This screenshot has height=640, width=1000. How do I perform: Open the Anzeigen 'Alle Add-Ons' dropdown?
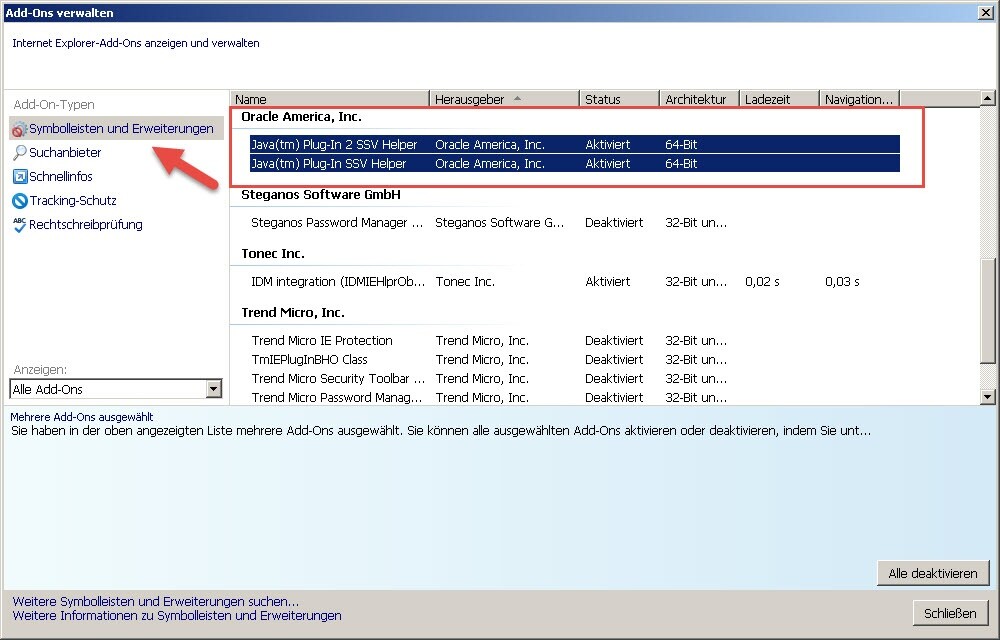click(213, 389)
